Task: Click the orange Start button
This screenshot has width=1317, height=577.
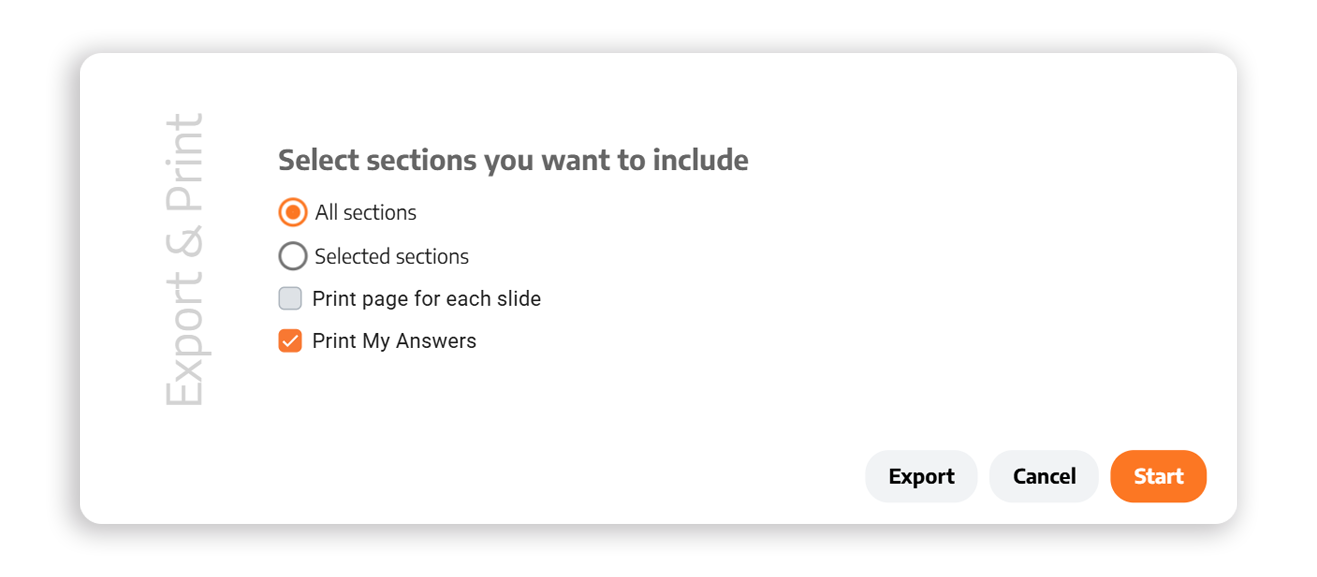Action: 1158,476
